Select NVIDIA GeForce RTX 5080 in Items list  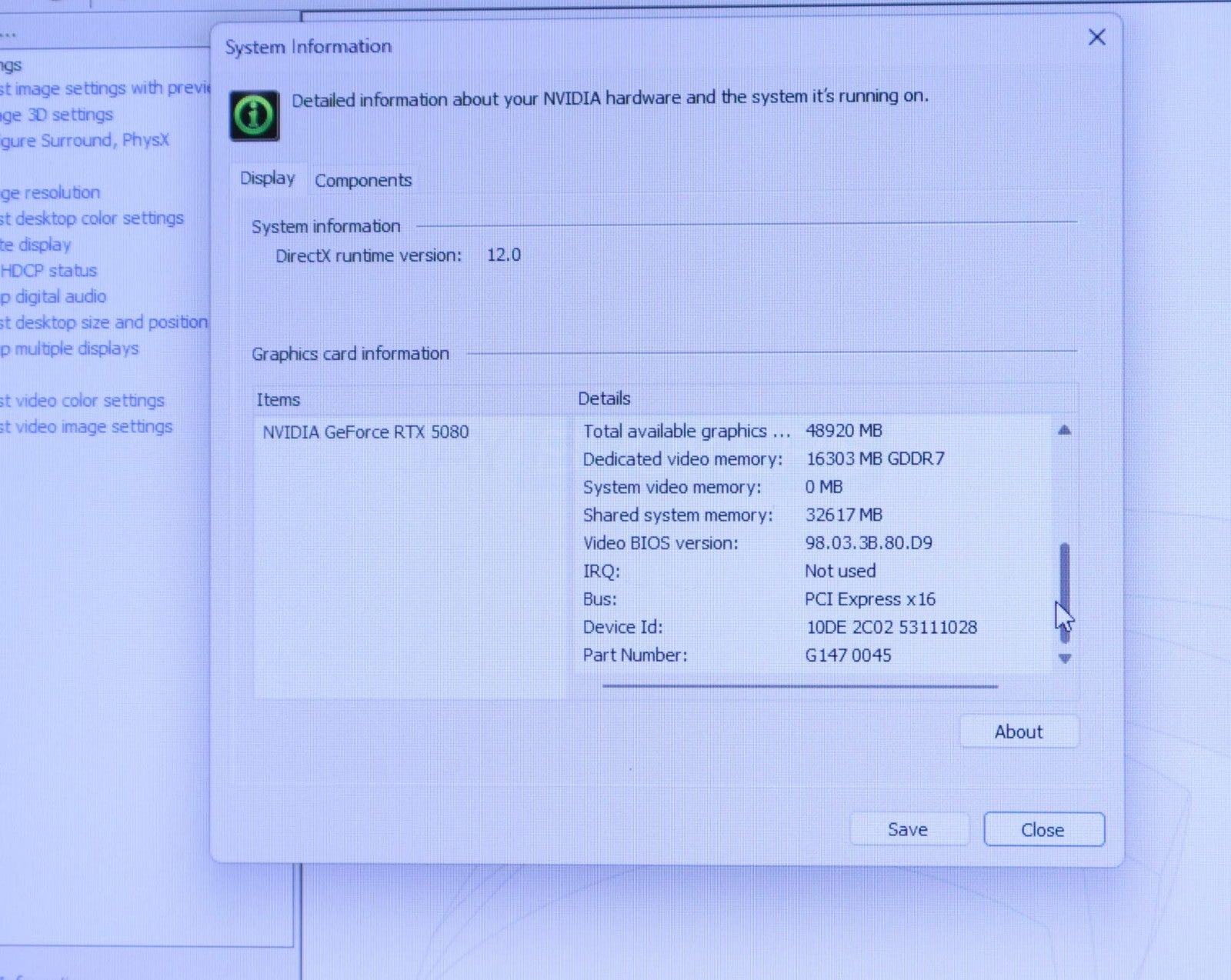coord(365,432)
